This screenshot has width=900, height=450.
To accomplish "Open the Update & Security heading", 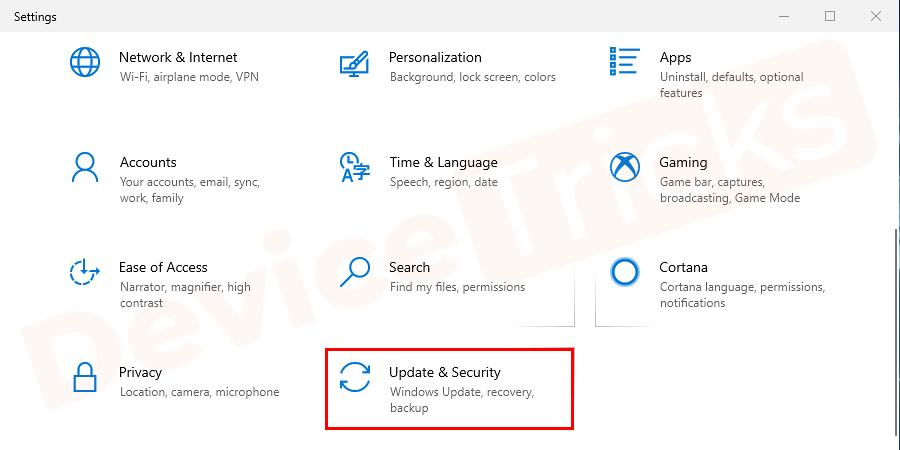I will (444, 372).
